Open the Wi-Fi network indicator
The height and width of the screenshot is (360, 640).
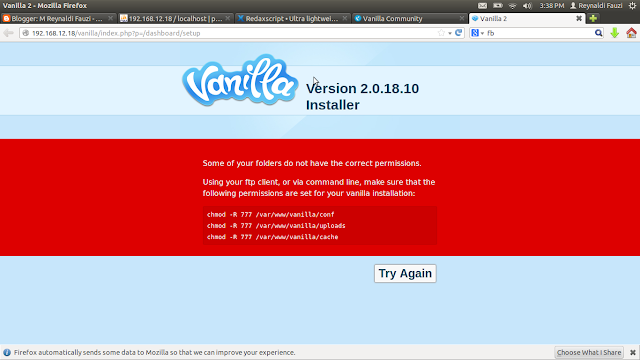512,6
